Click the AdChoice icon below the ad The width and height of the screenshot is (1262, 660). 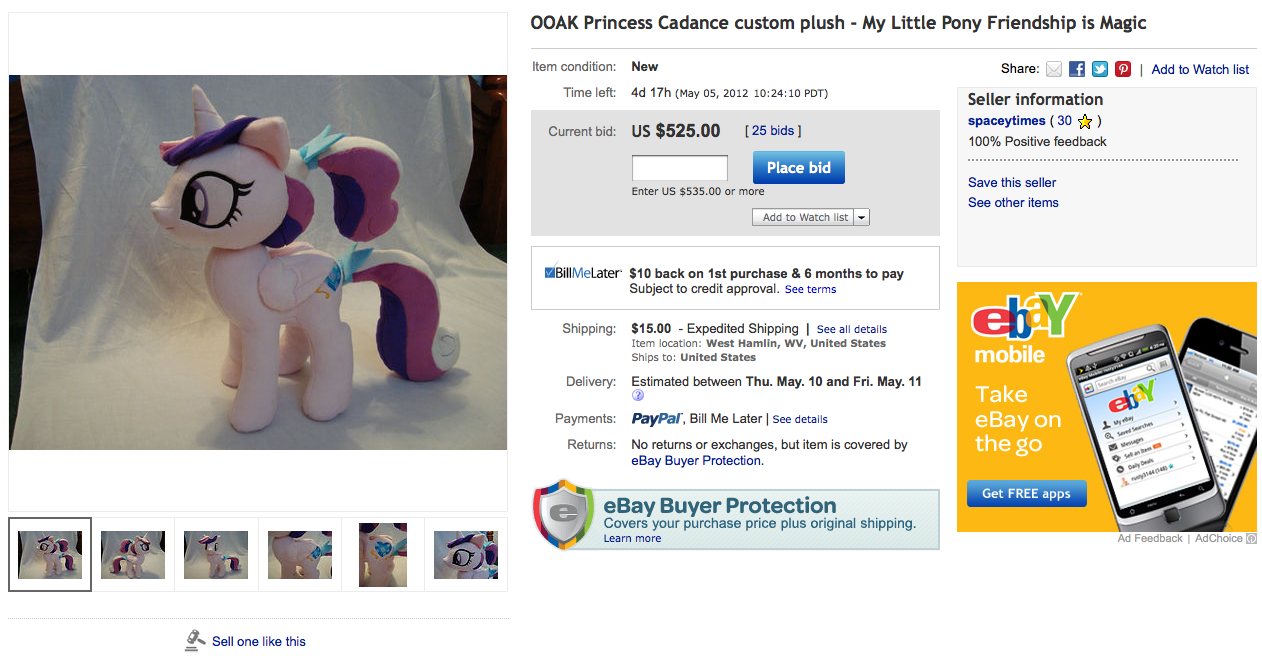click(x=1251, y=539)
